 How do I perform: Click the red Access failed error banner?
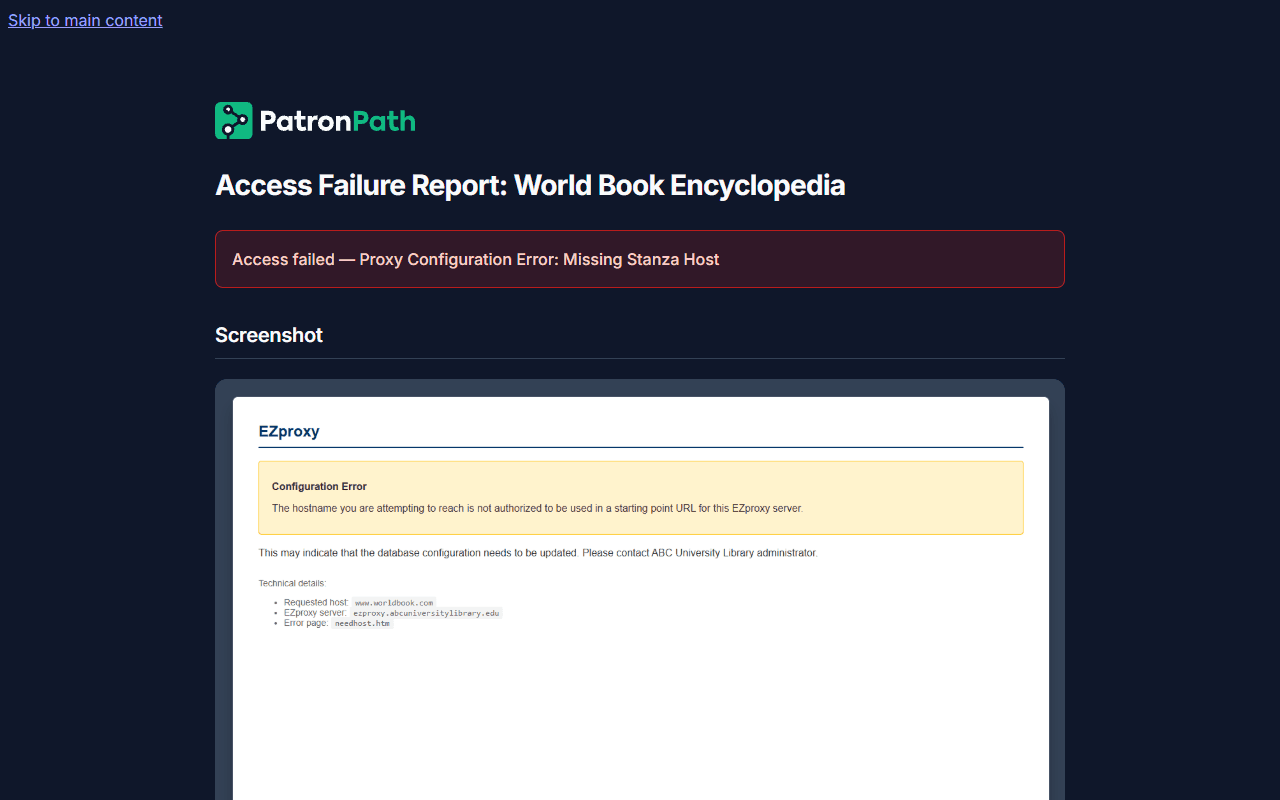pos(640,259)
